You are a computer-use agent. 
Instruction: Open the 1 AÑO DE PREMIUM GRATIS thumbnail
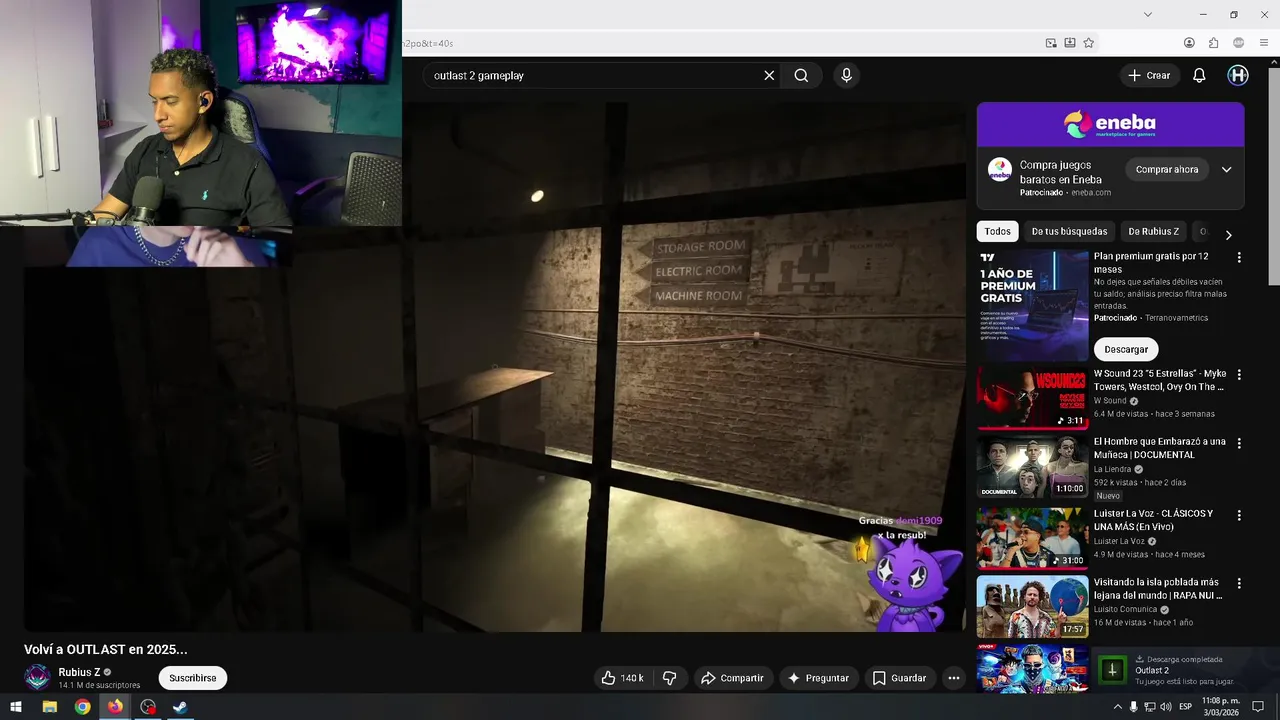point(1032,305)
